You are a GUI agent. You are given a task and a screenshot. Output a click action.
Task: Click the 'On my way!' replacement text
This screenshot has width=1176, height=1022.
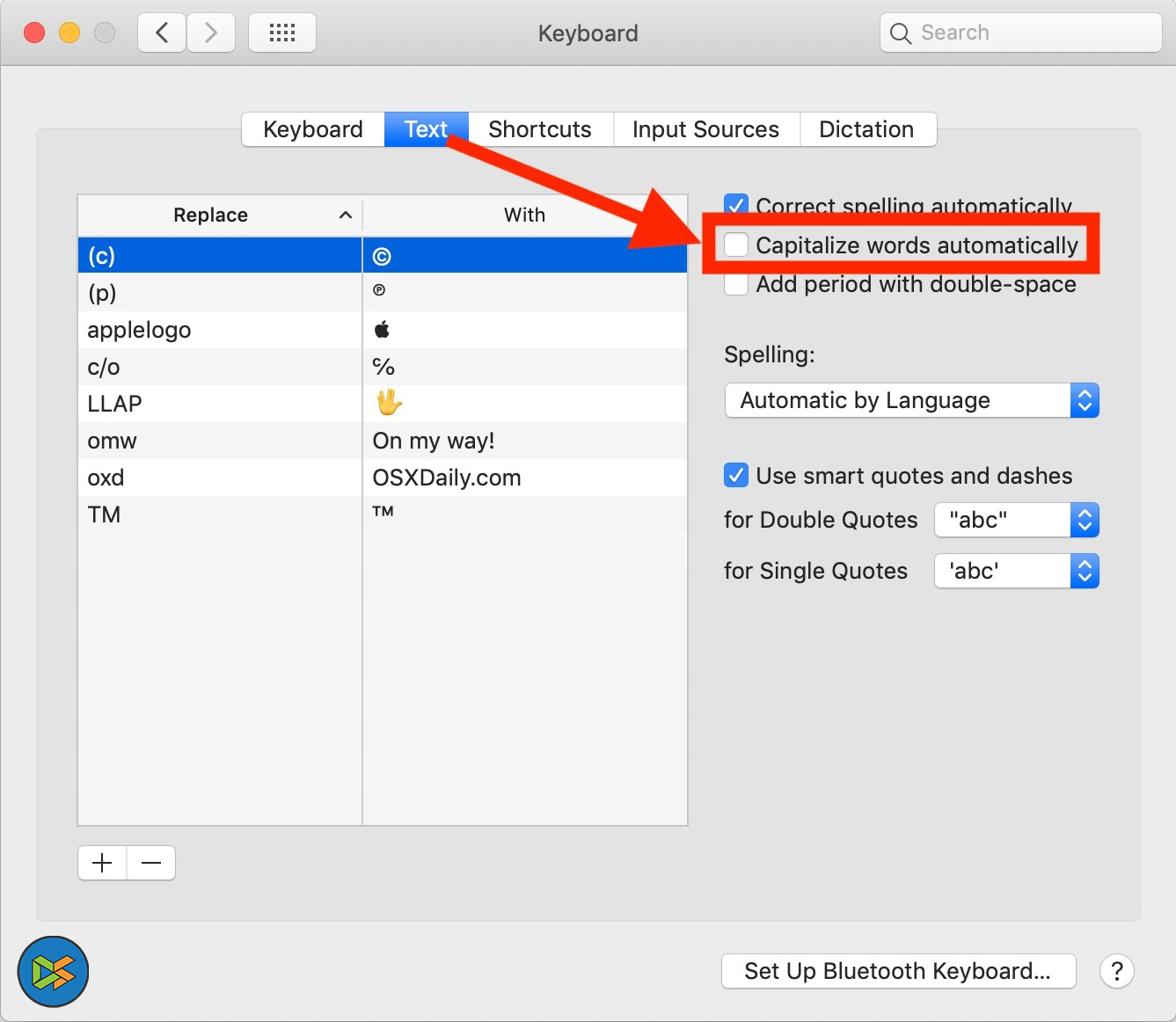[434, 441]
